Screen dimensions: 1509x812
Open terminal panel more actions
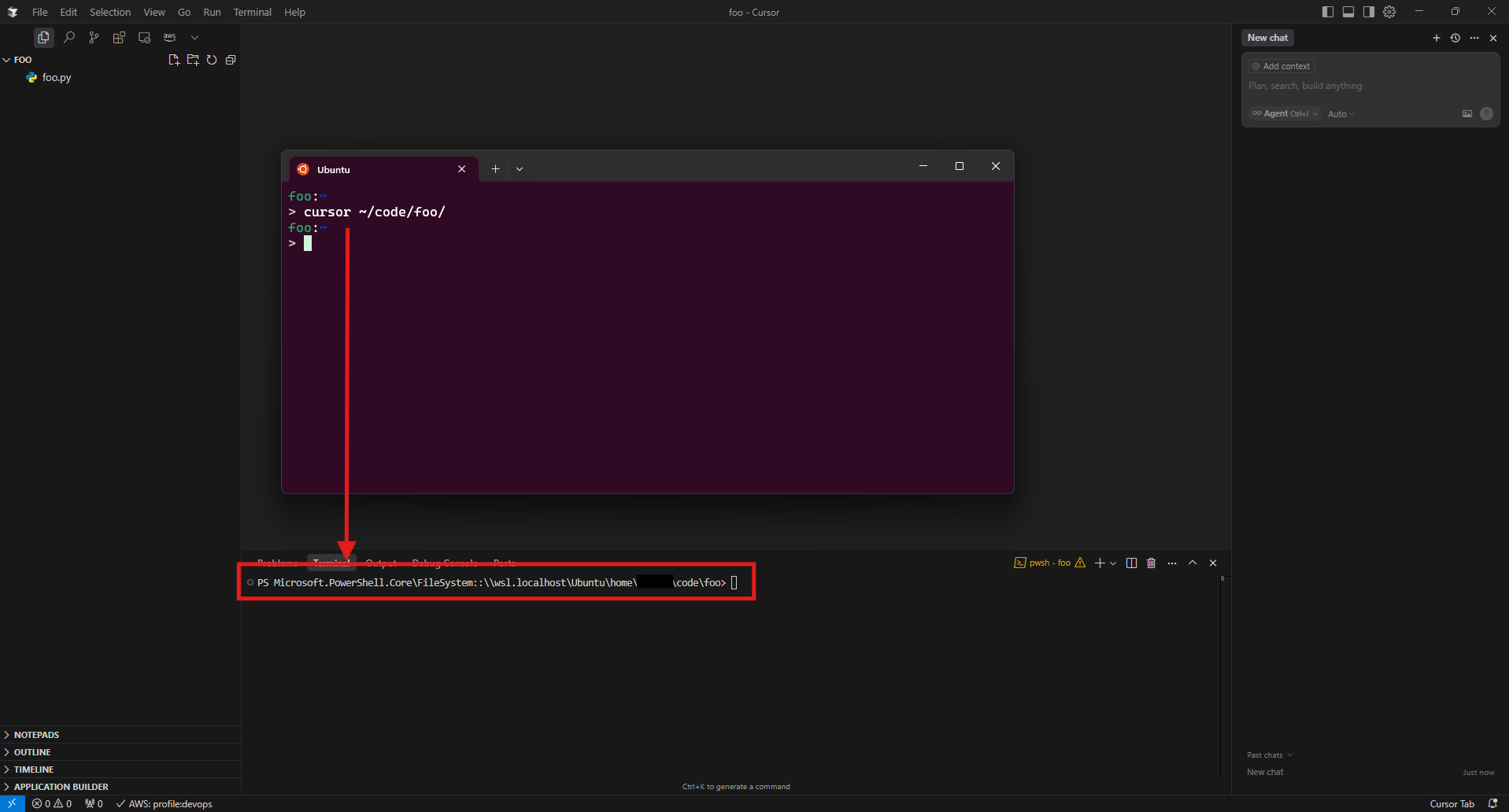[1172, 563]
